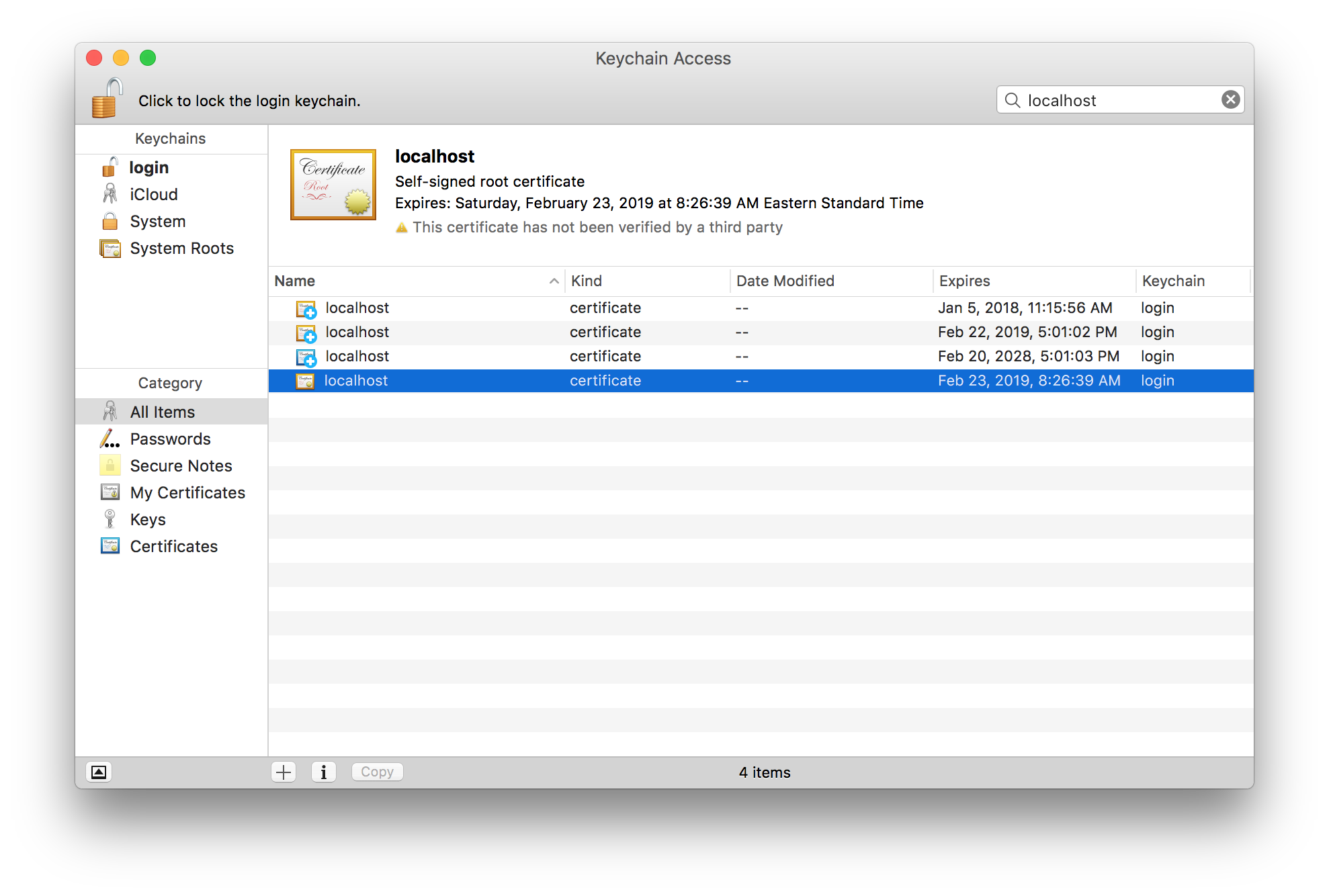Select the System keychain
The width and height of the screenshot is (1329, 896).
157,221
